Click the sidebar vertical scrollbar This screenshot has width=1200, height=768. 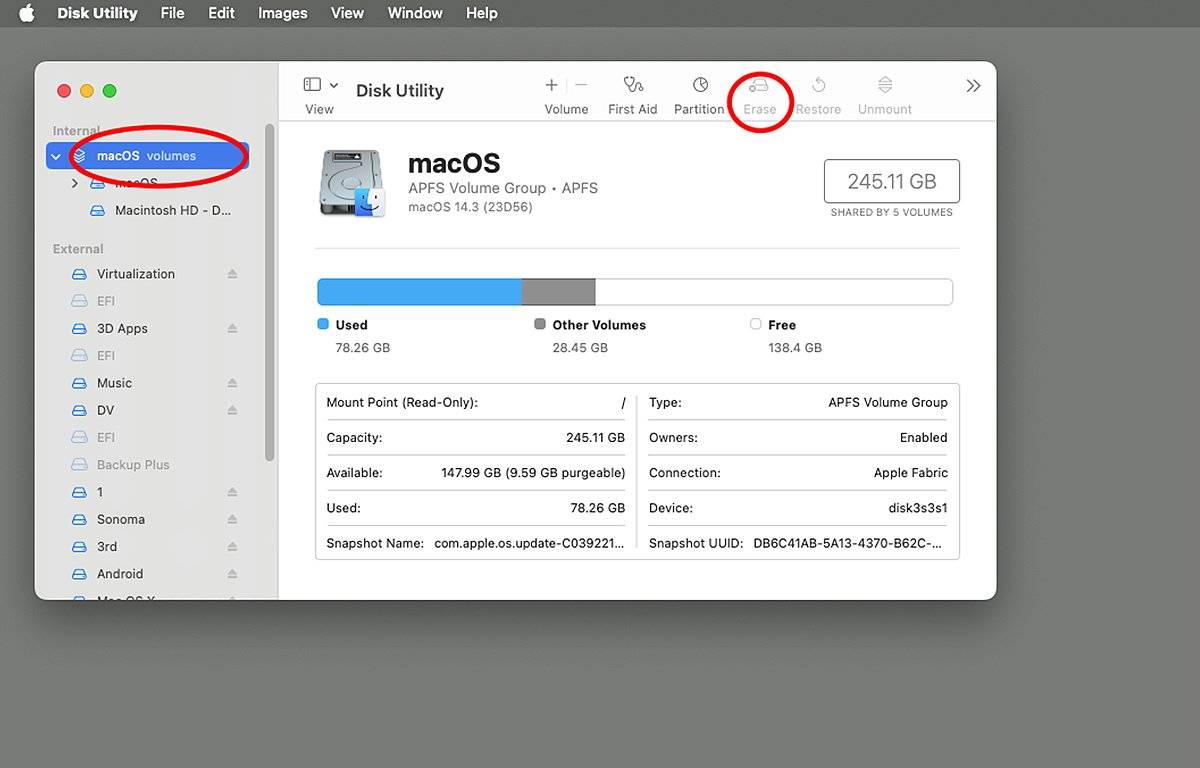click(269, 292)
